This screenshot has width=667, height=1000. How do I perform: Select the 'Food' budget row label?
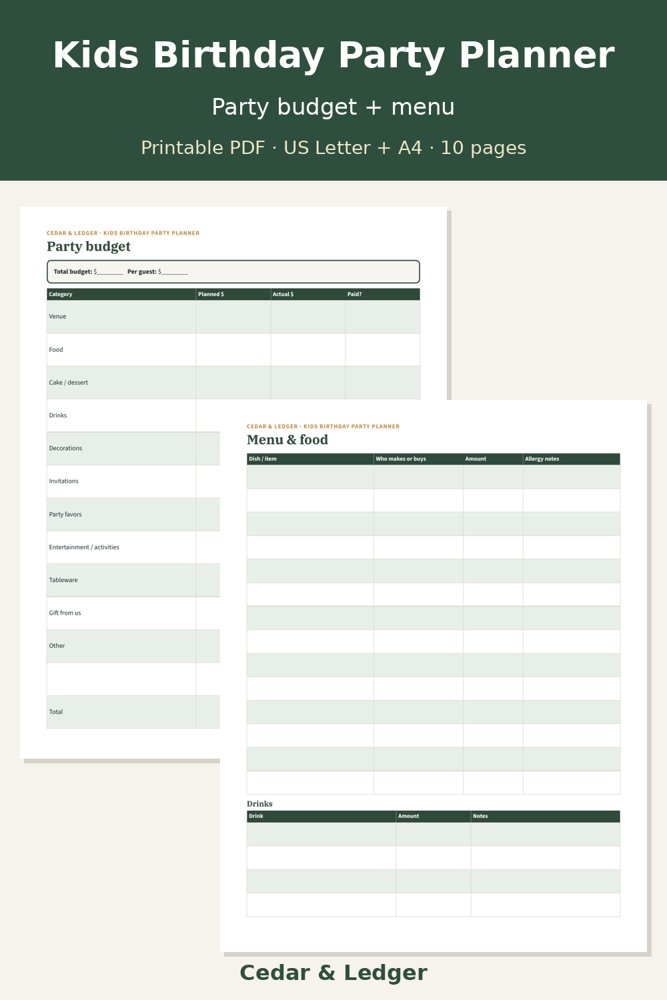56,349
